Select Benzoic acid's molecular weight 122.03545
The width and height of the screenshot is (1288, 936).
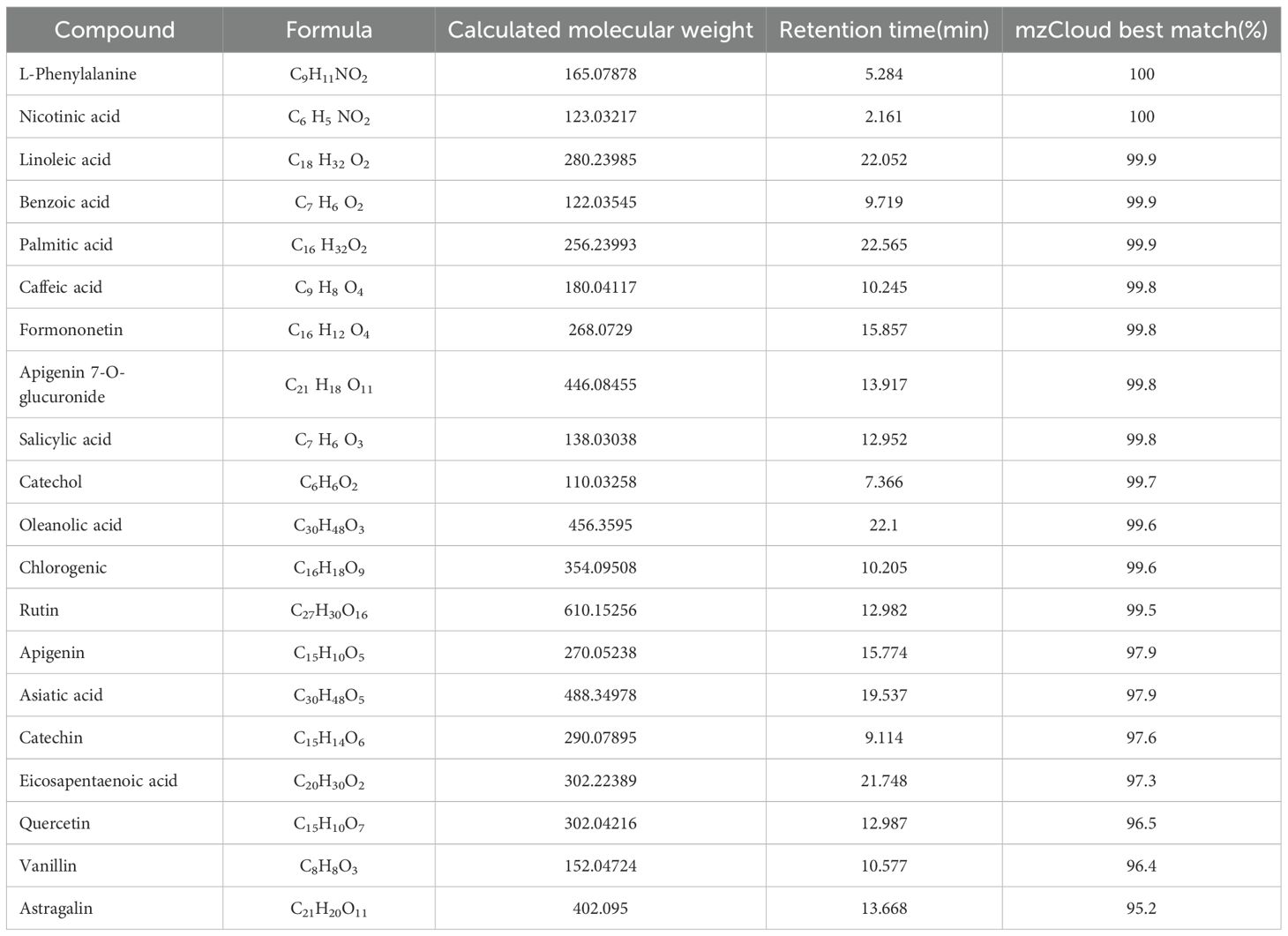[600, 202]
